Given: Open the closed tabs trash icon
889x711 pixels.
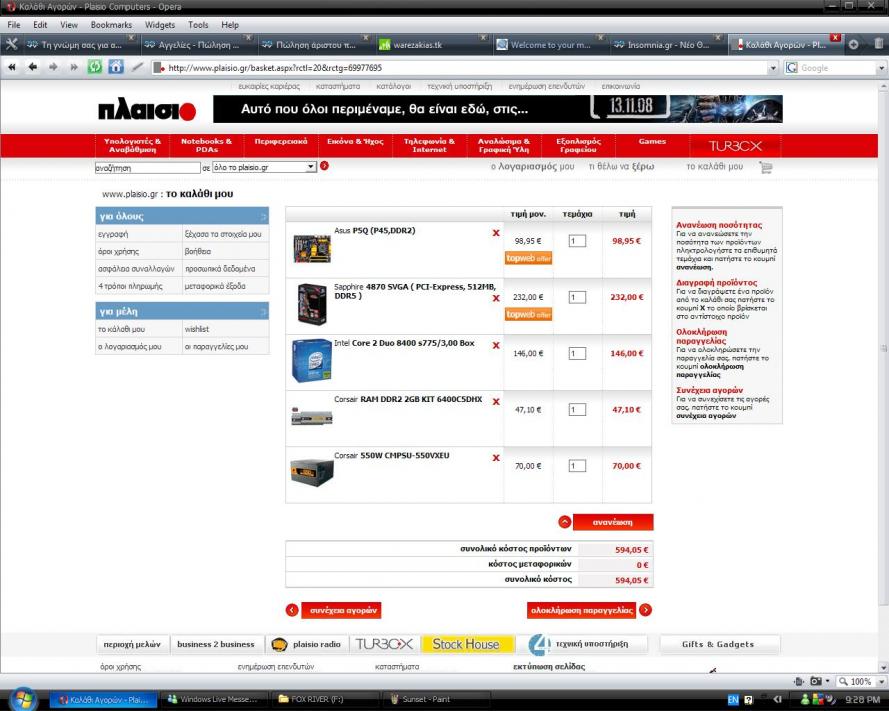Looking at the screenshot, I should 878,44.
